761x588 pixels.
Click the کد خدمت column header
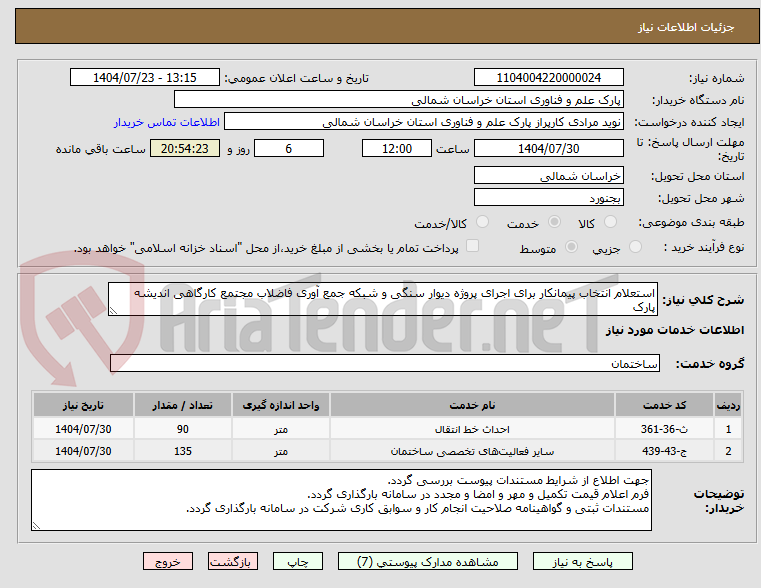pyautogui.click(x=664, y=405)
